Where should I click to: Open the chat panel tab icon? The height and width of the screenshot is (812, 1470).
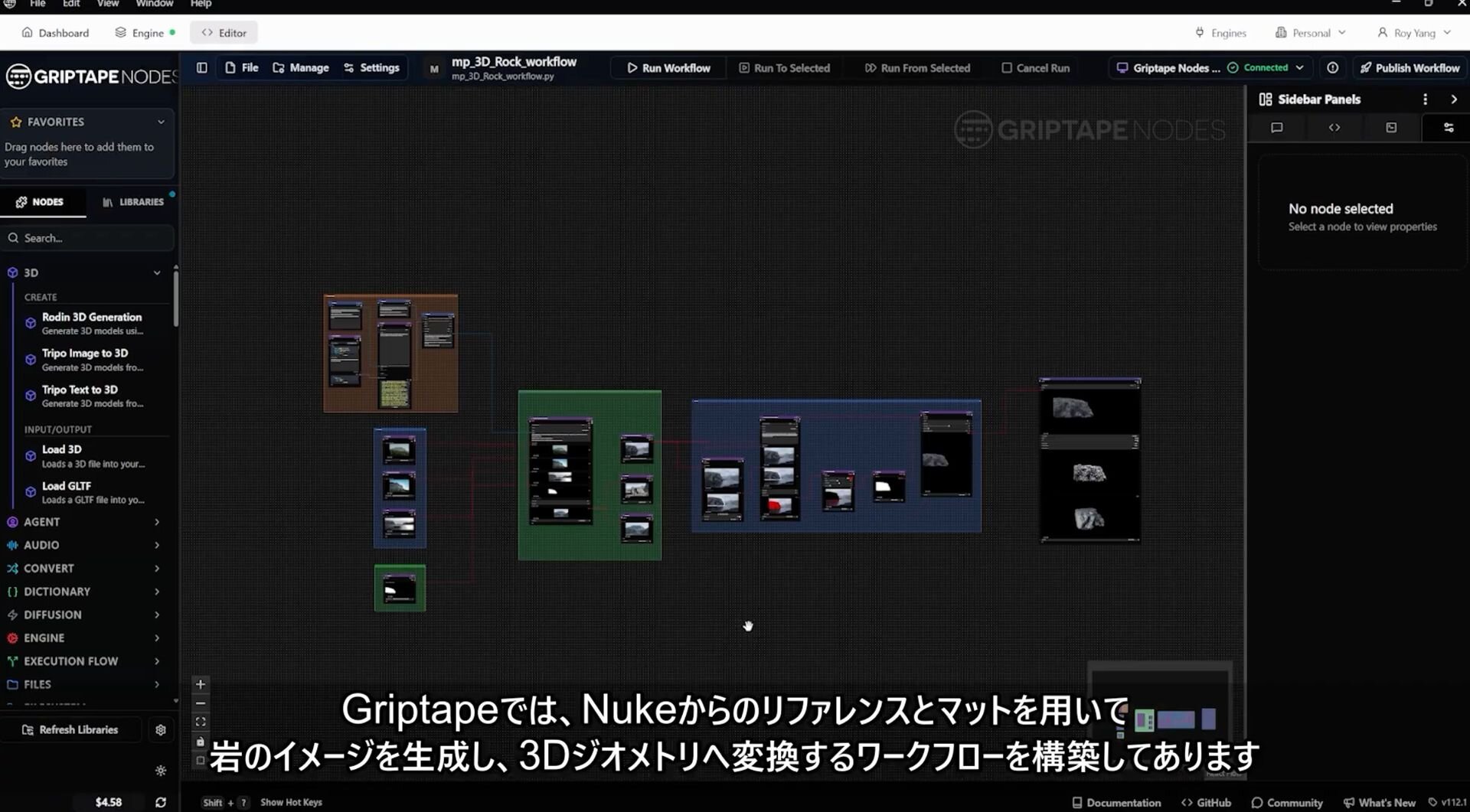[1277, 128]
